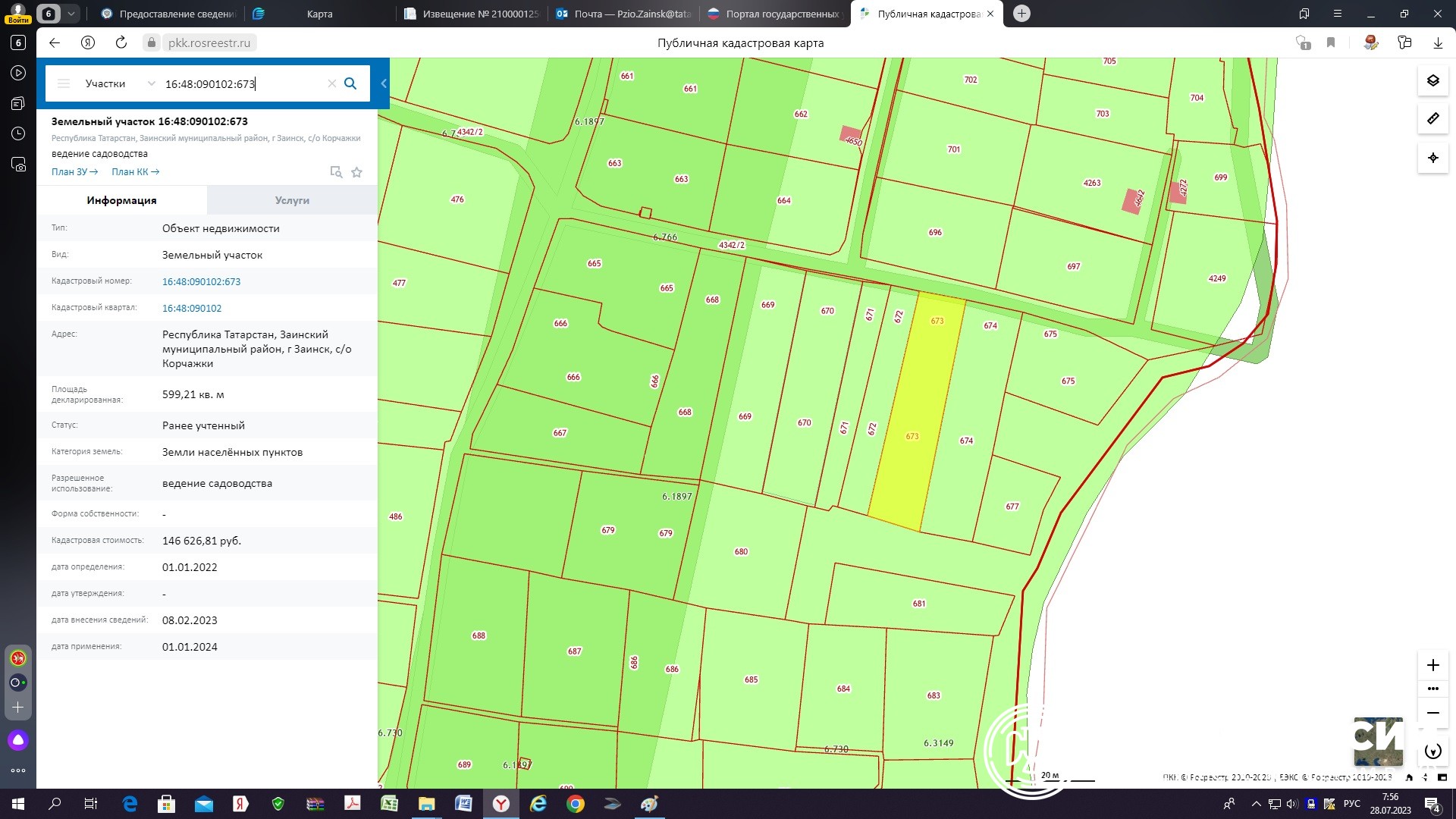1456x819 pixels.
Task: Focus the cadastral number search input
Action: 243,83
